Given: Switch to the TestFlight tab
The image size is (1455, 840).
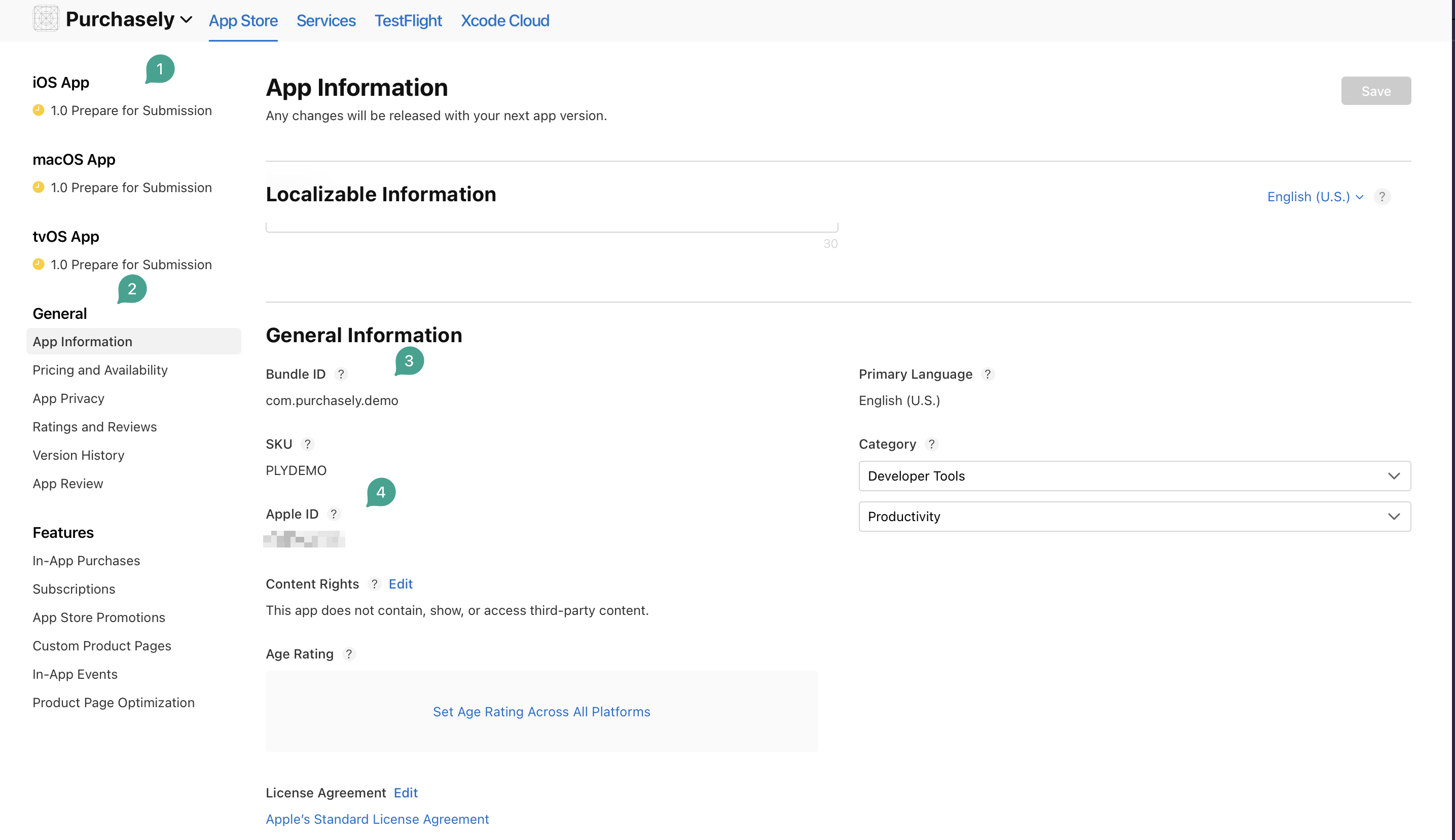Looking at the screenshot, I should coord(408,21).
